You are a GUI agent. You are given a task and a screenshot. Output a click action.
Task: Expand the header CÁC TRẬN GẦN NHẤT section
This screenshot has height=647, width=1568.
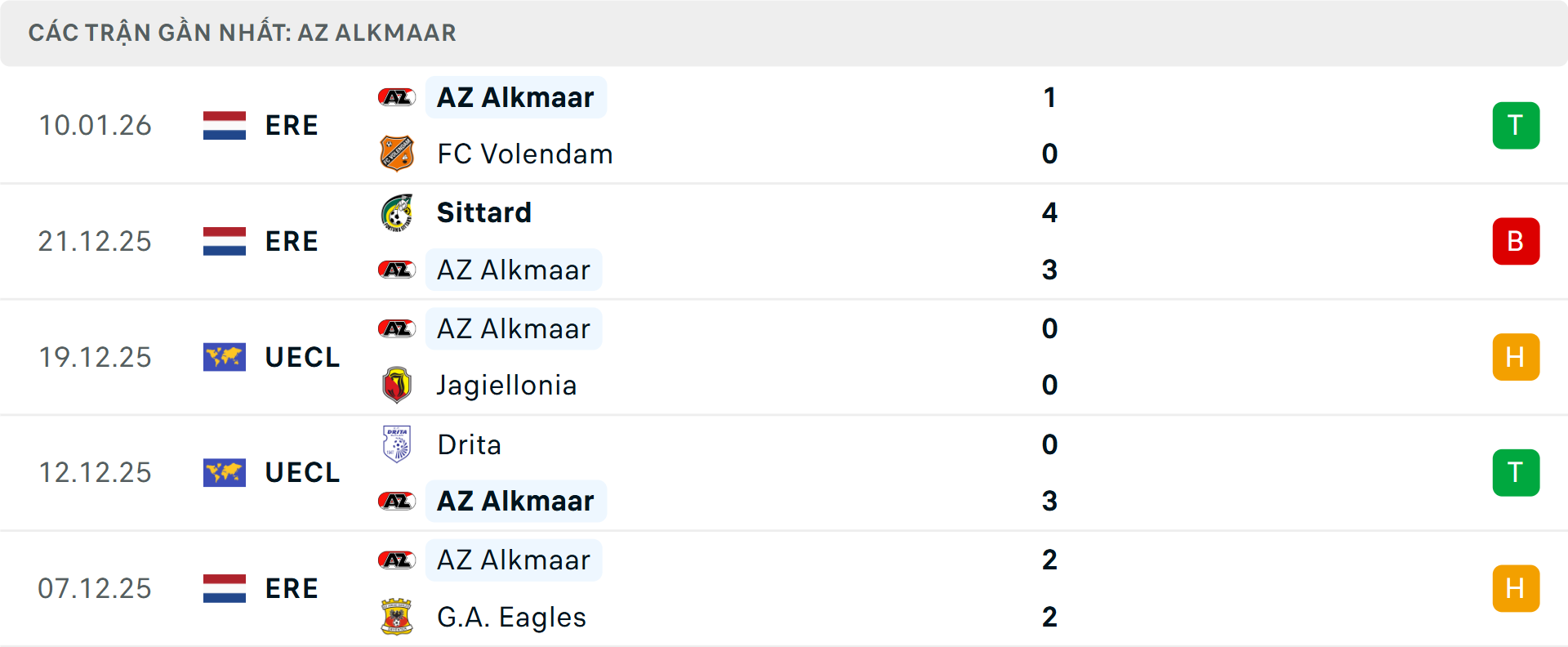[x=243, y=33]
